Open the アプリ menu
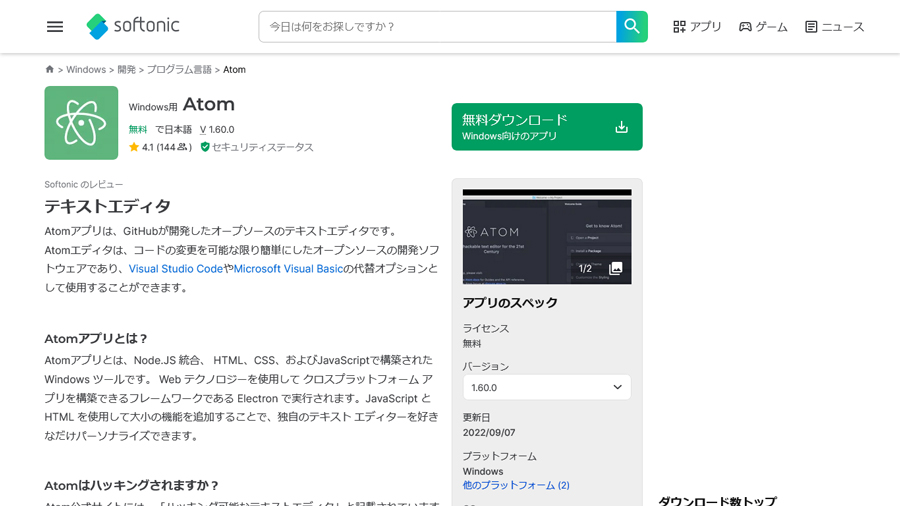Viewport: 900px width, 506px height. [x=697, y=27]
